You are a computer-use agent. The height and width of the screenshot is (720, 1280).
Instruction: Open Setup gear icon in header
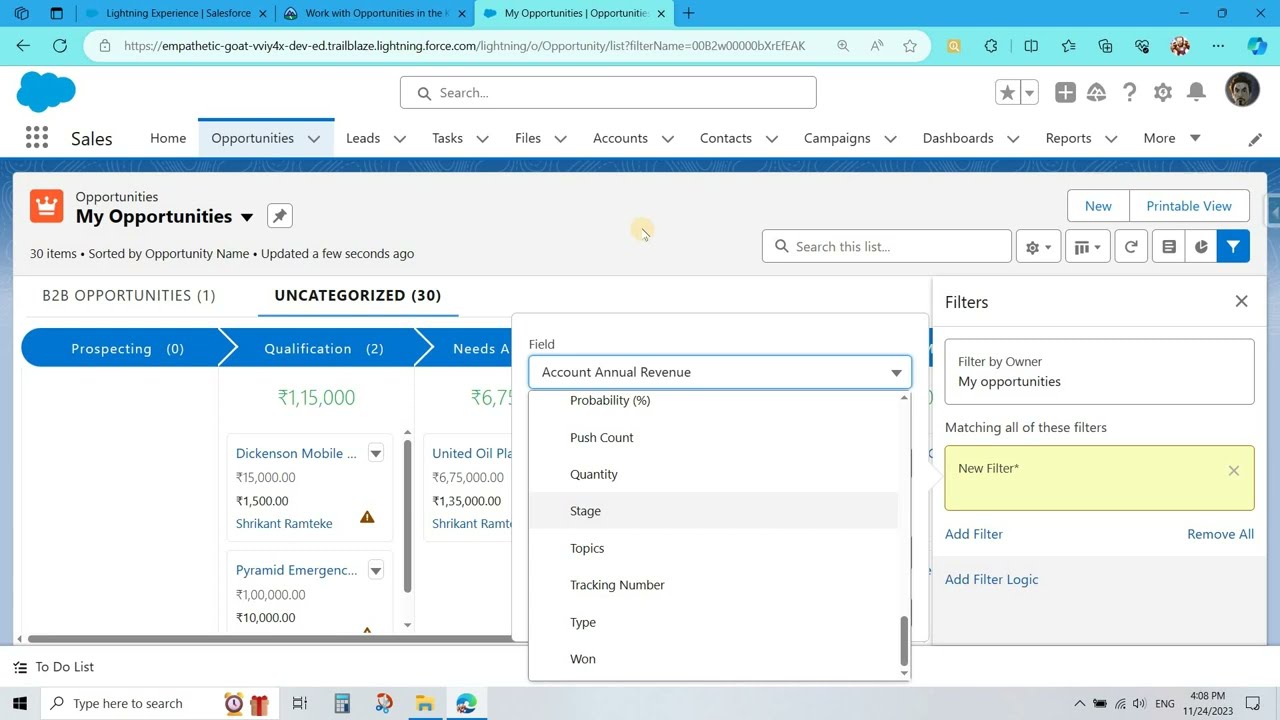(x=1162, y=92)
